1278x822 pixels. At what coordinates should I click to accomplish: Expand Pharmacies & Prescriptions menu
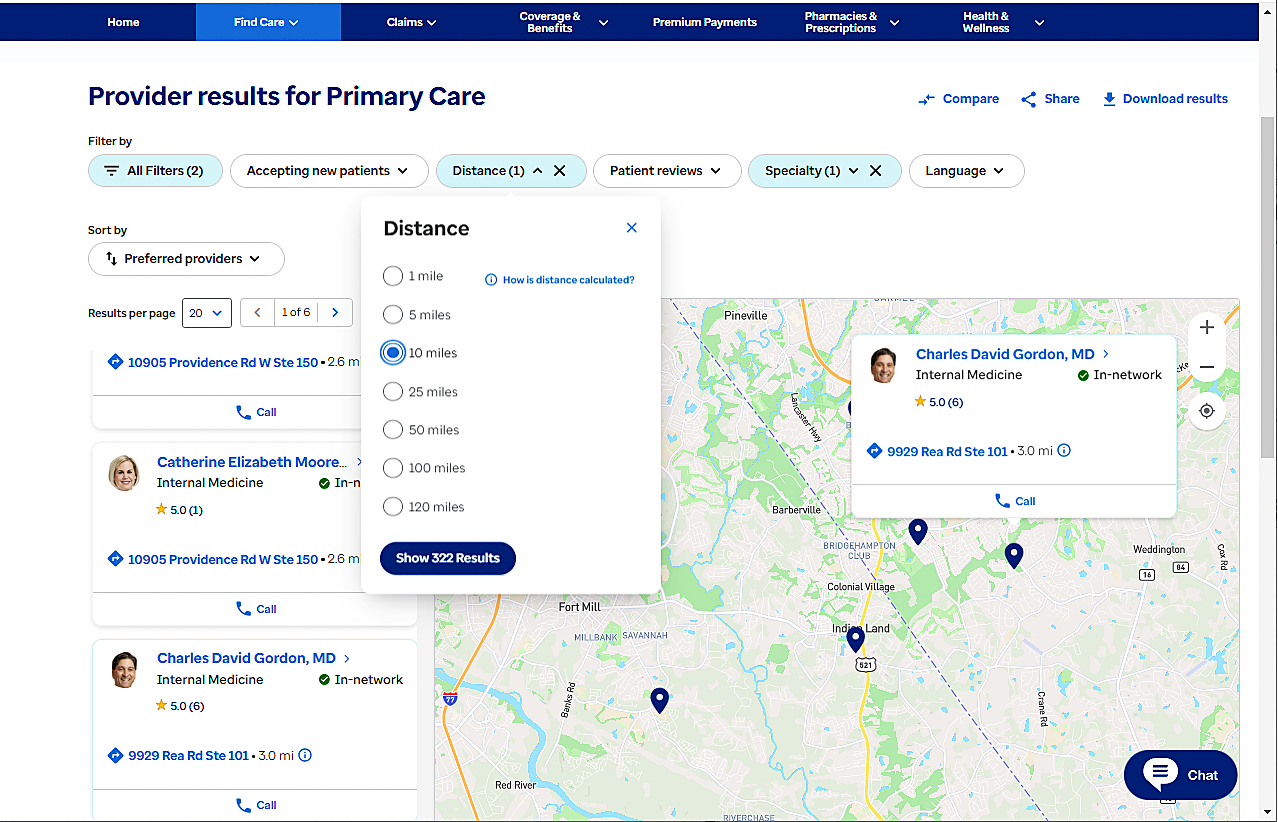(852, 22)
